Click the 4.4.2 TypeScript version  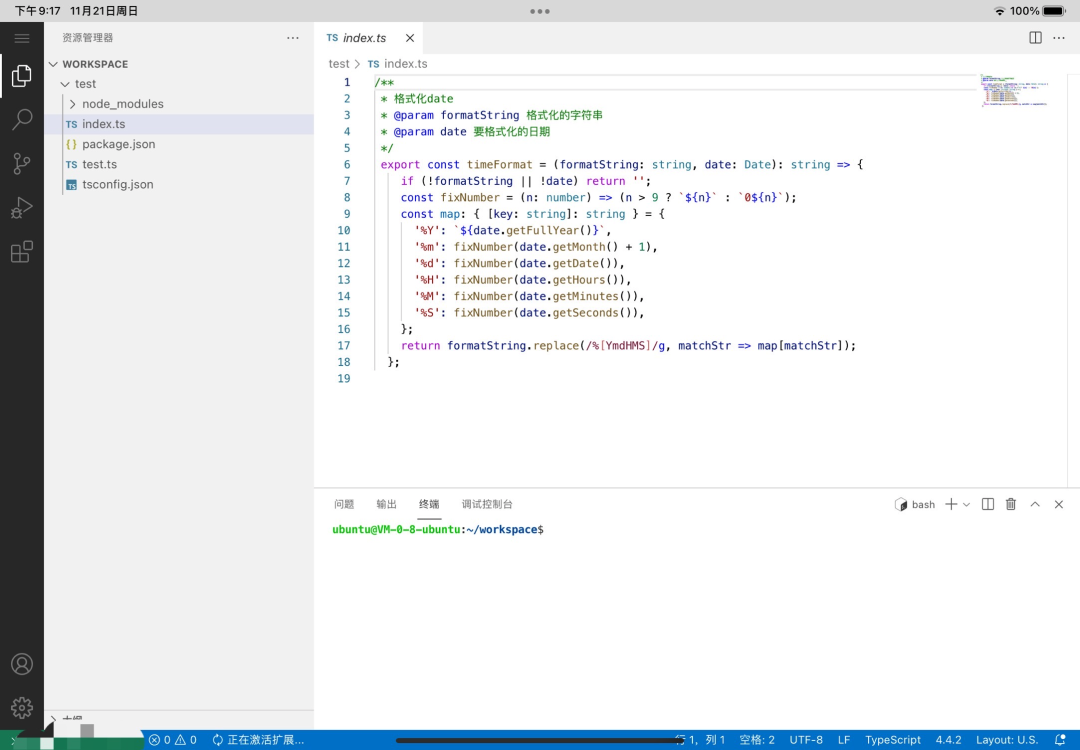tap(948, 740)
